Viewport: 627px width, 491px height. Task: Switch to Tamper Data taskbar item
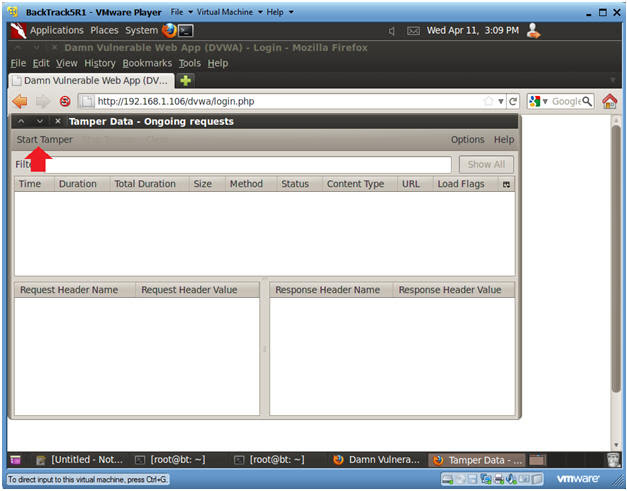[477, 460]
